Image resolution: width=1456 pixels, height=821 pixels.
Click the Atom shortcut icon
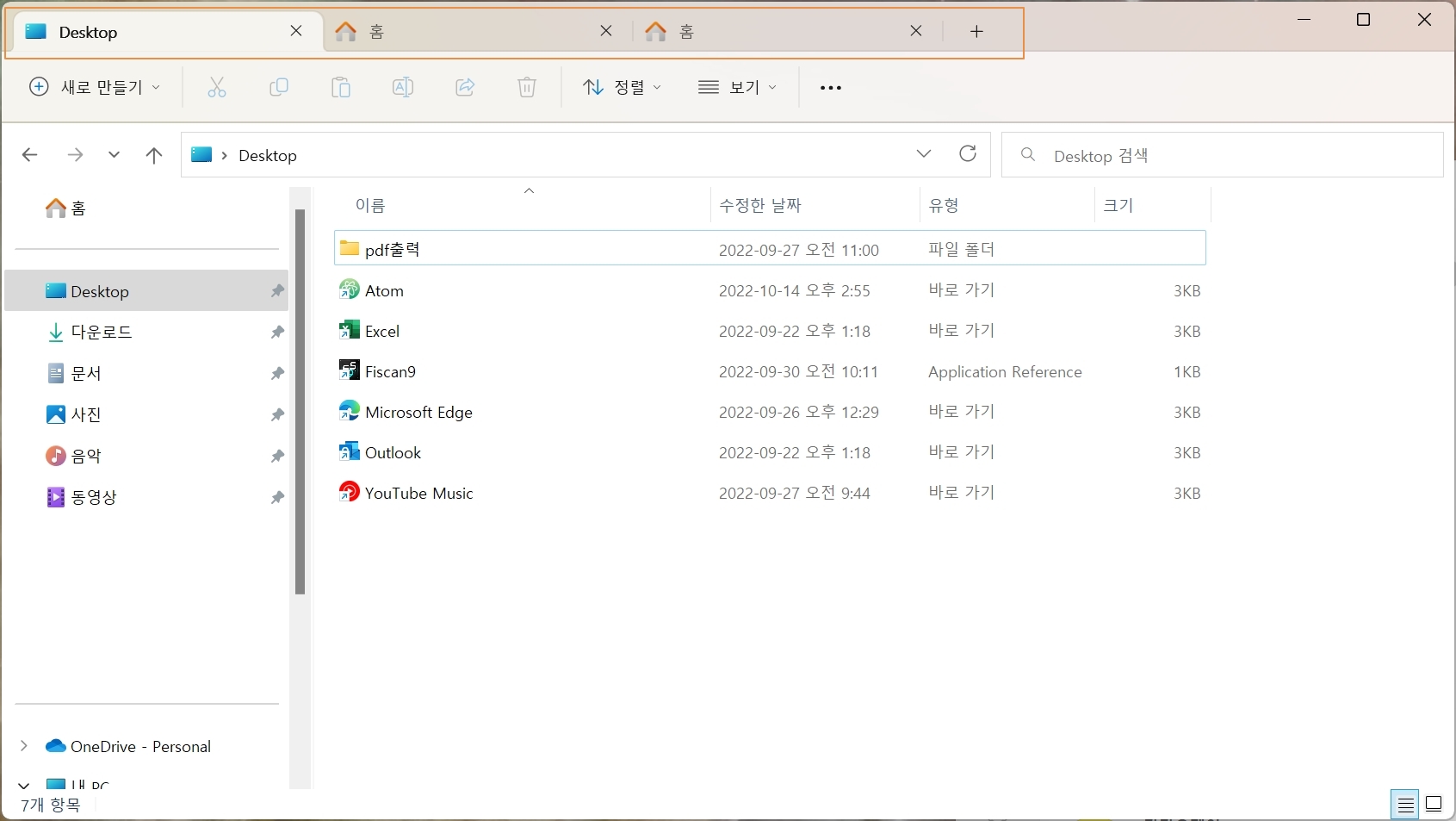349,289
